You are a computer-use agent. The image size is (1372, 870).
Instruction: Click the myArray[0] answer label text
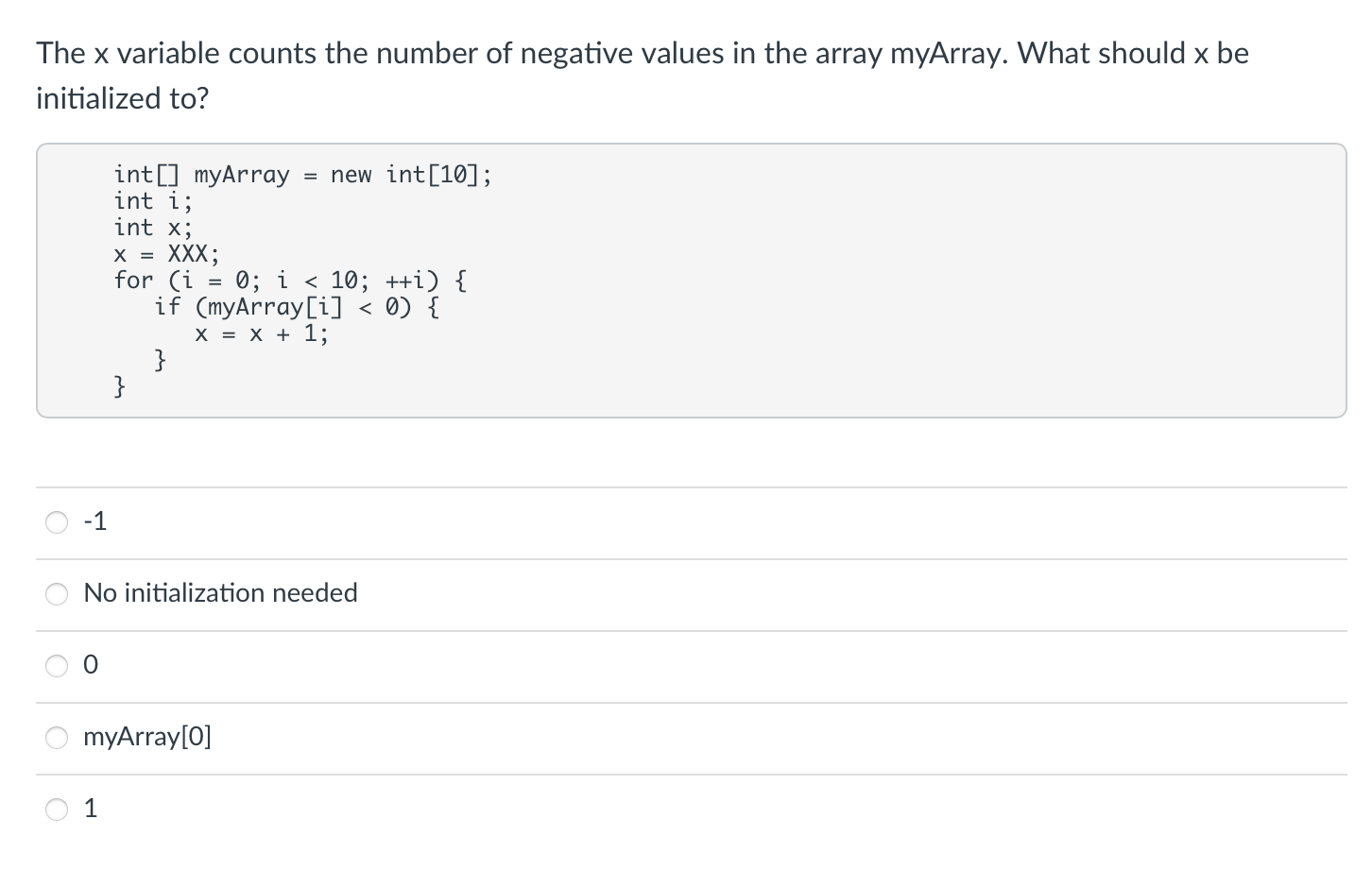[x=147, y=737]
